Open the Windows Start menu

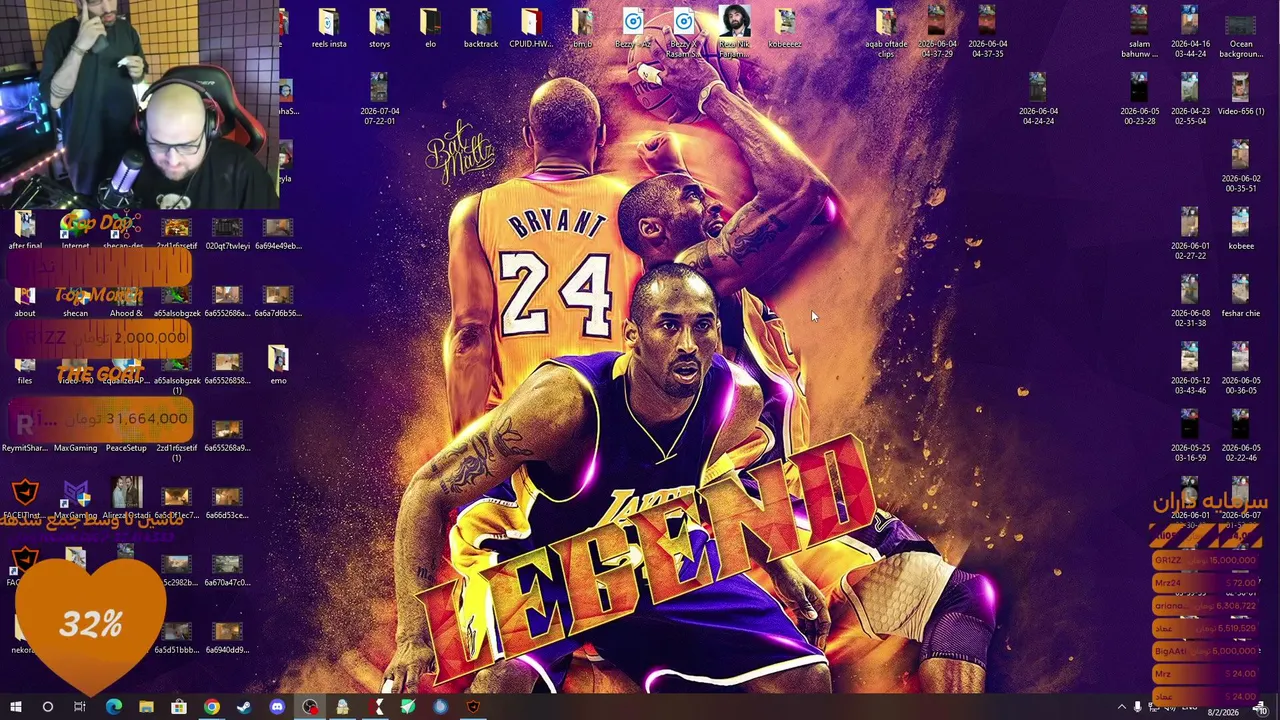click(15, 707)
